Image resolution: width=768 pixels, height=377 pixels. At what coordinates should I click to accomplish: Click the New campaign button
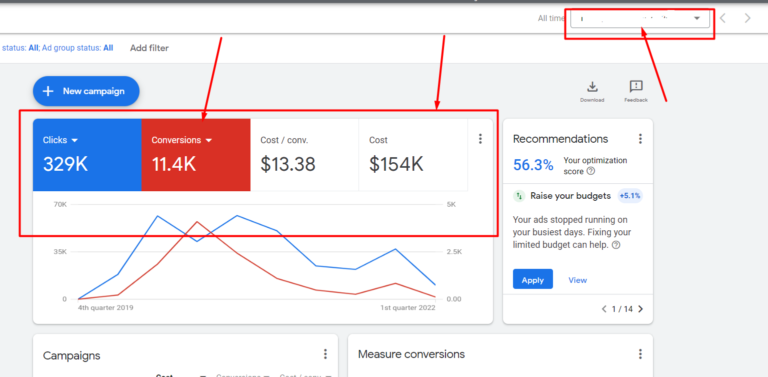pos(86,91)
